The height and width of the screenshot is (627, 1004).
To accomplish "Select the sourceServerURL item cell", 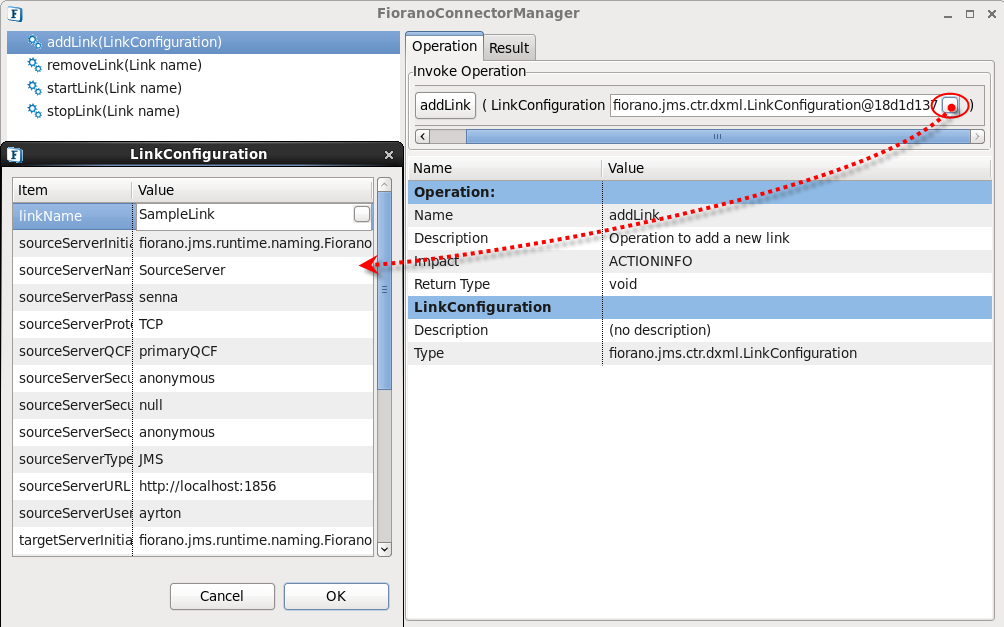I will point(72,486).
